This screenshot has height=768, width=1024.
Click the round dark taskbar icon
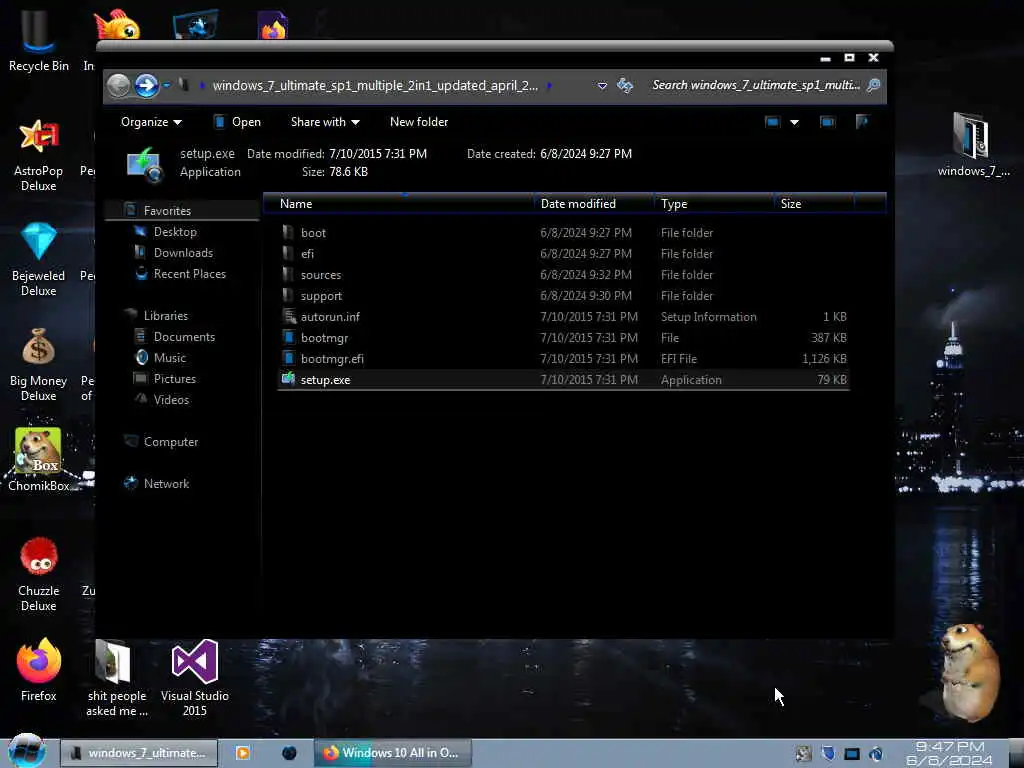[289, 753]
